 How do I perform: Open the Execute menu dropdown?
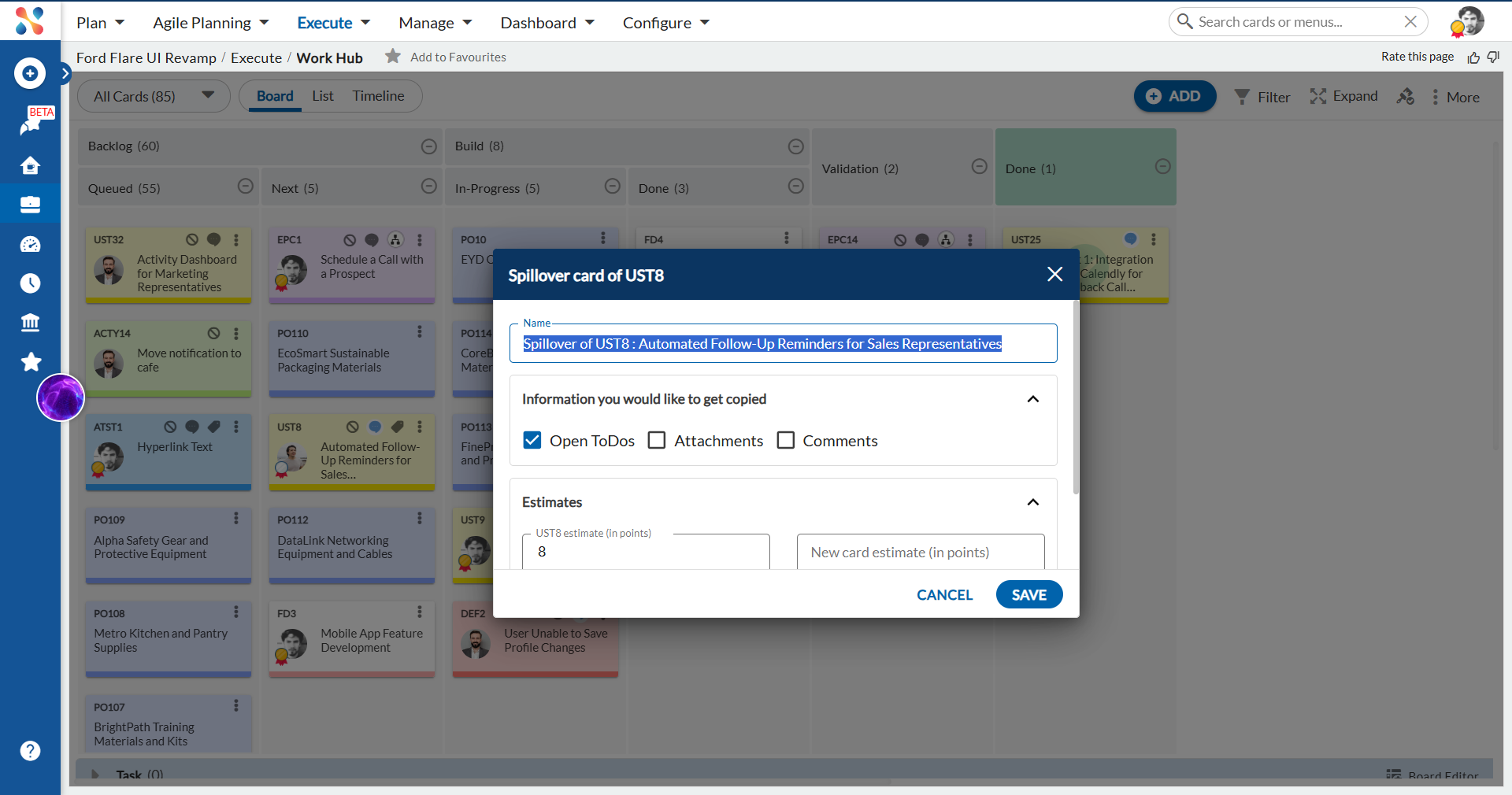pos(333,23)
